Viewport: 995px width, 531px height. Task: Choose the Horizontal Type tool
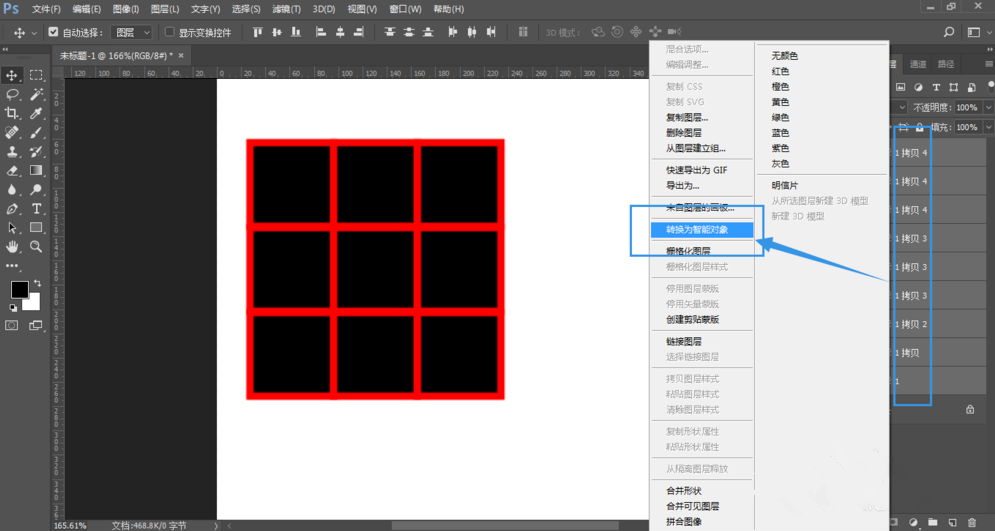36,208
